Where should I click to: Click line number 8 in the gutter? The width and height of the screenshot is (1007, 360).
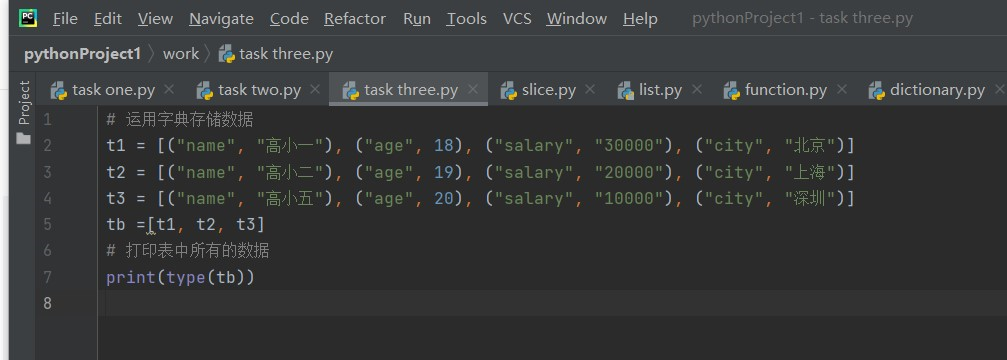[x=47, y=303]
